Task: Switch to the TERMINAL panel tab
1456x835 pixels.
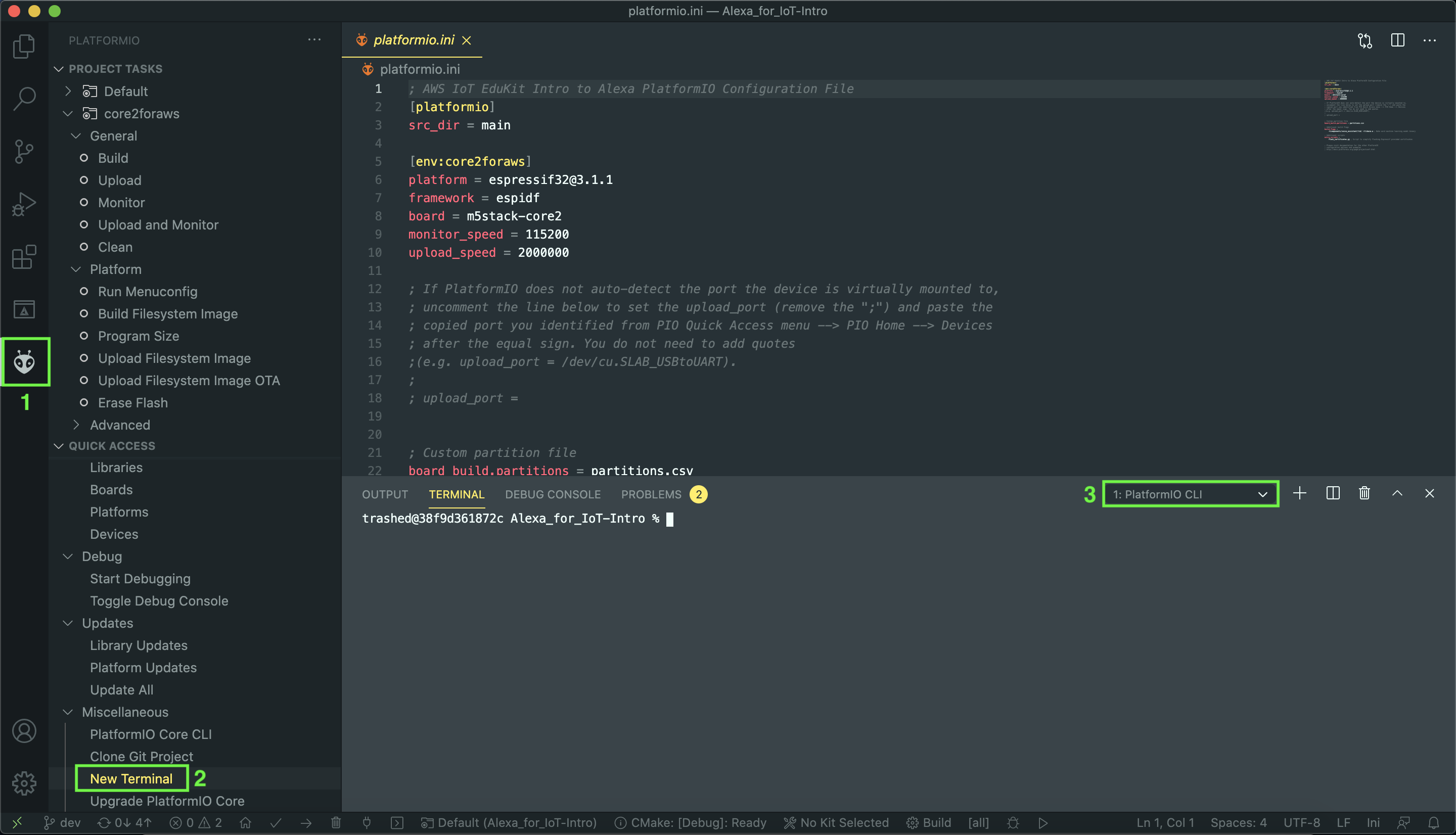Action: 457,494
